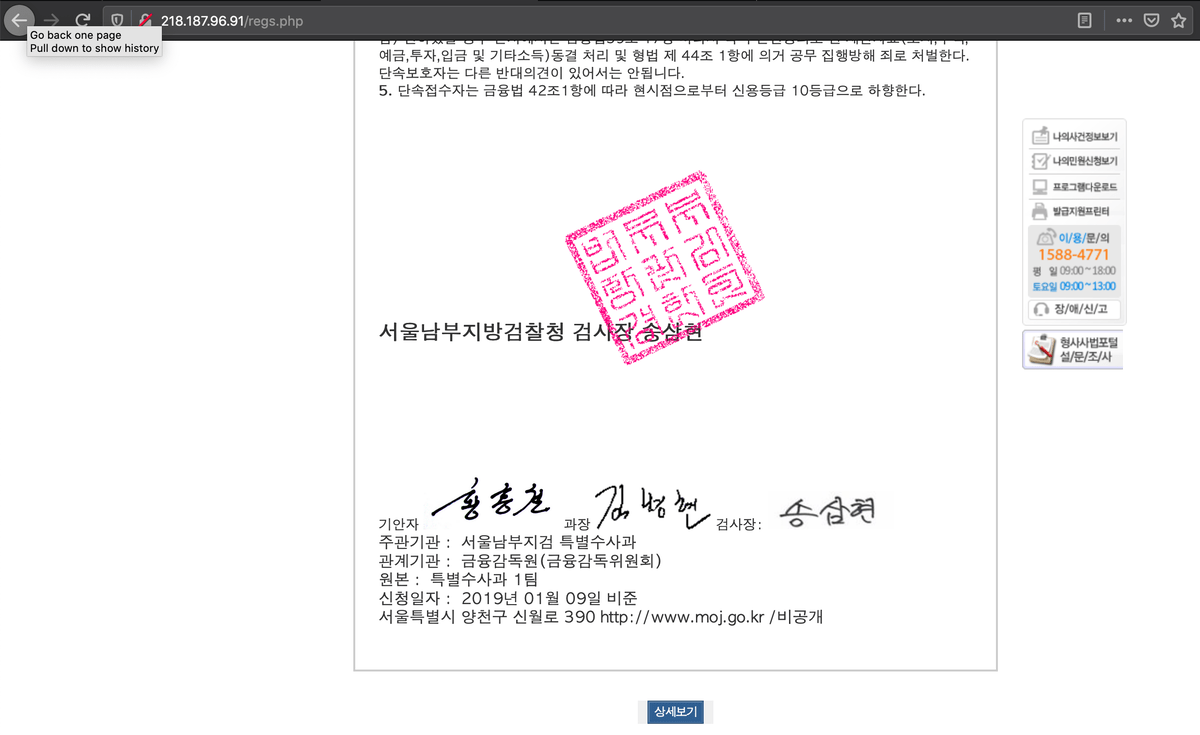Viewport: 1200px width, 735px height.
Task: Click the forward navigation arrow
Action: [51, 19]
